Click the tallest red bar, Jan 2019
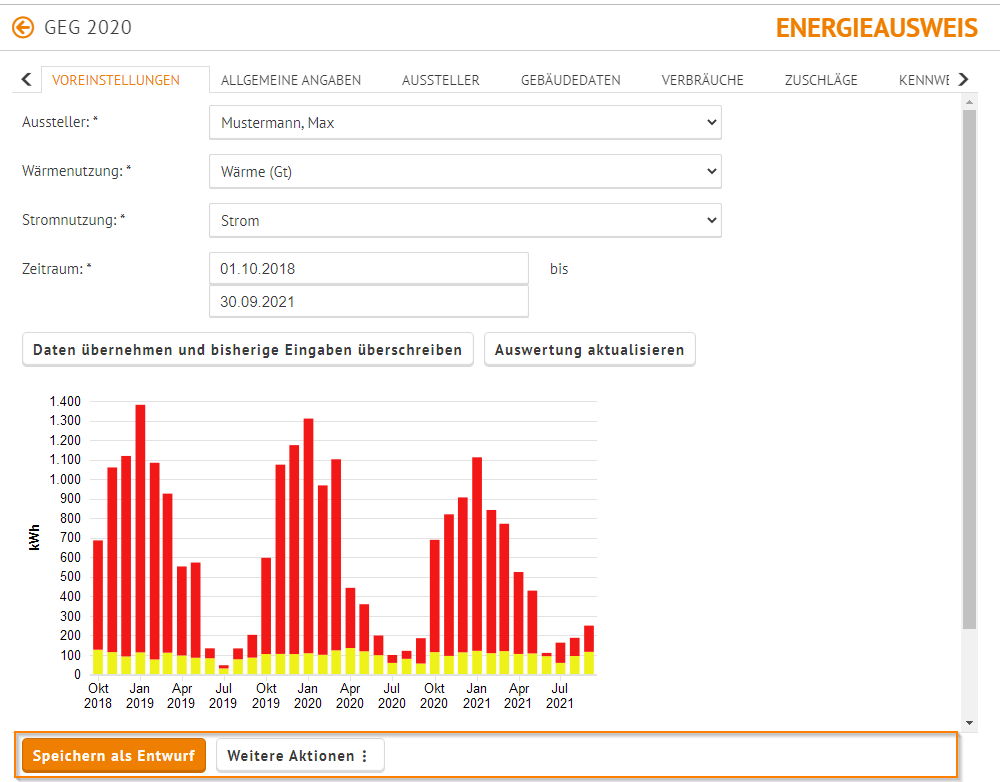This screenshot has height=782, width=1000. click(140, 529)
